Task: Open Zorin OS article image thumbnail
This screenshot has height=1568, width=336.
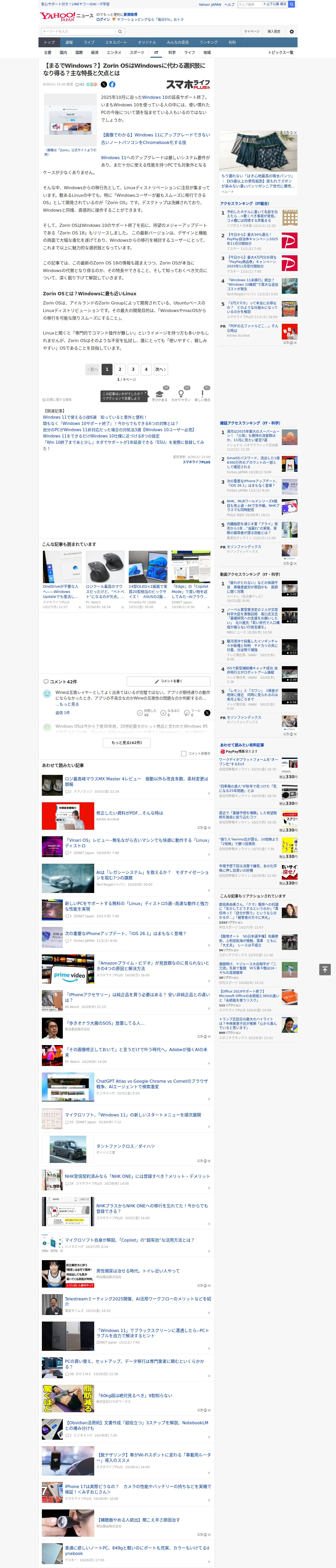Action: coord(70,120)
